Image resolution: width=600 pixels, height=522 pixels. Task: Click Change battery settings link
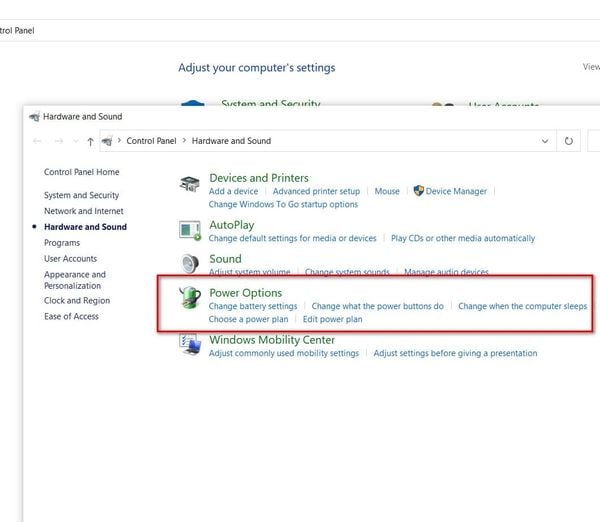[253, 306]
